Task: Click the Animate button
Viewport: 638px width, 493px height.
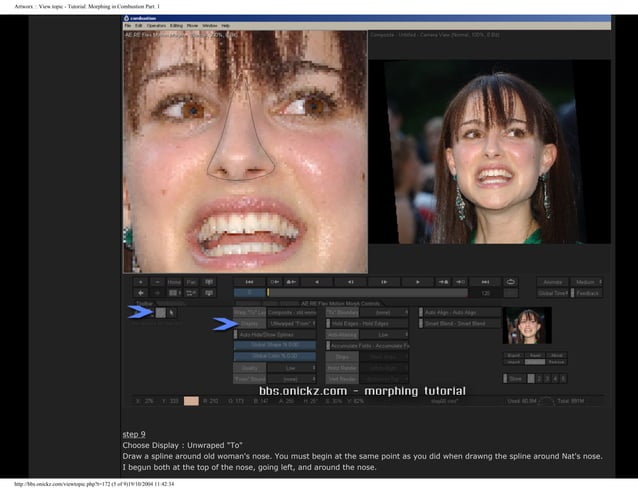Action: (x=553, y=282)
